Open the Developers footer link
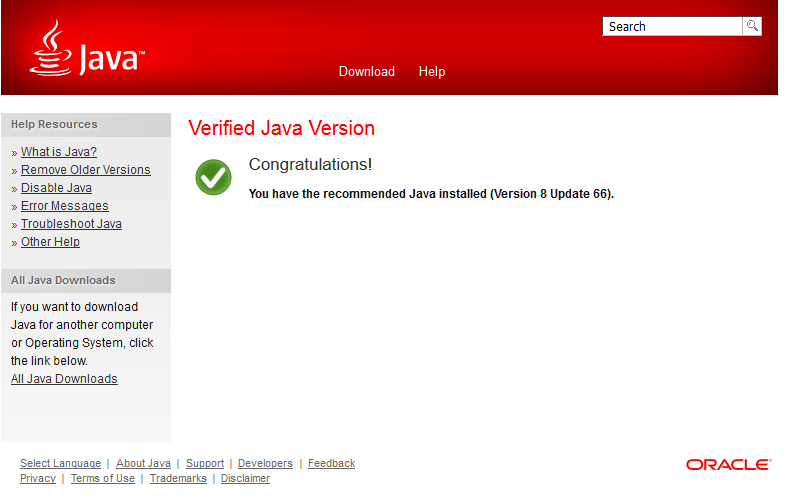Image resolution: width=803 pixels, height=503 pixels. pos(265,464)
